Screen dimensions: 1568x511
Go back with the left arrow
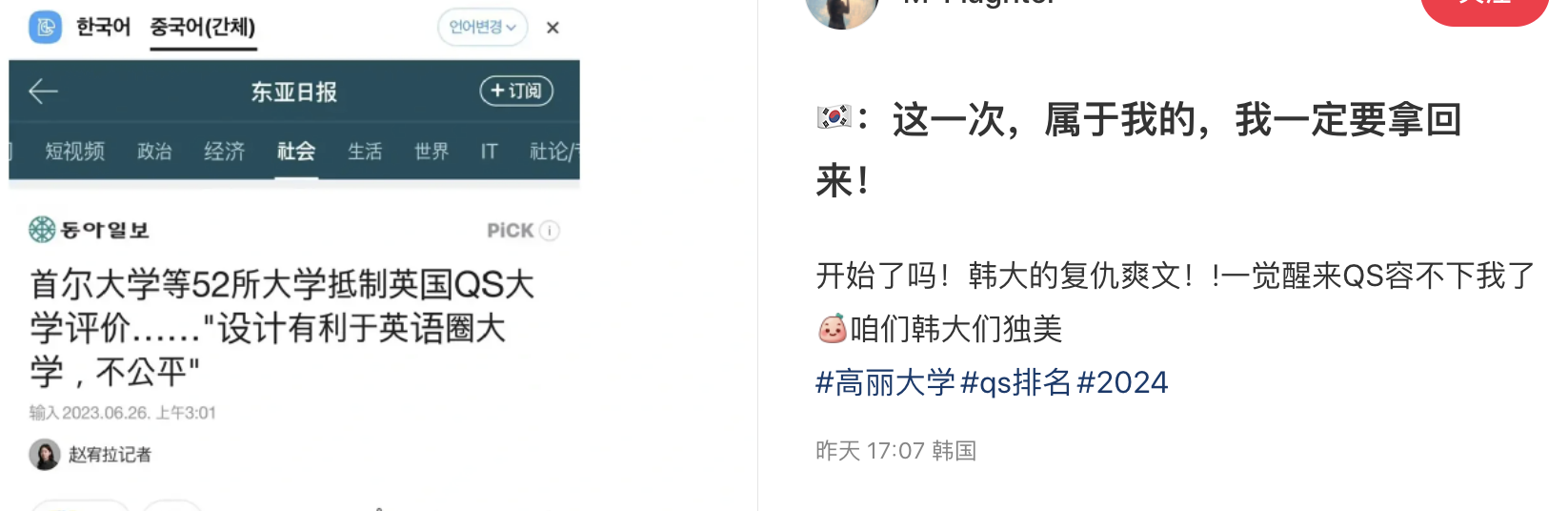click(x=44, y=92)
